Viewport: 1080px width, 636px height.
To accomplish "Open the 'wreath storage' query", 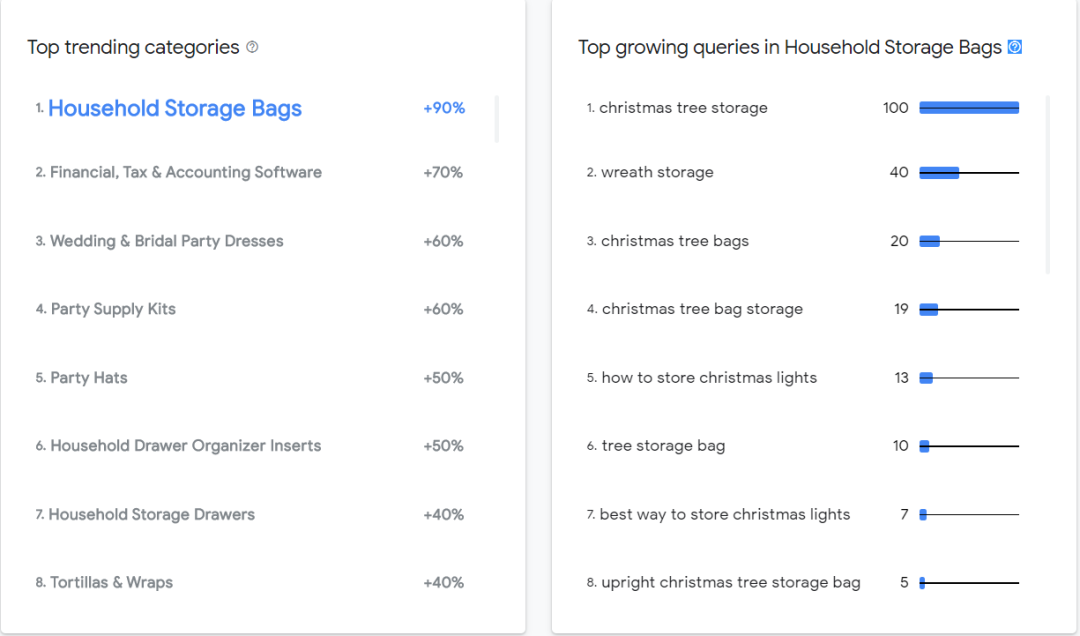I will pos(657,172).
